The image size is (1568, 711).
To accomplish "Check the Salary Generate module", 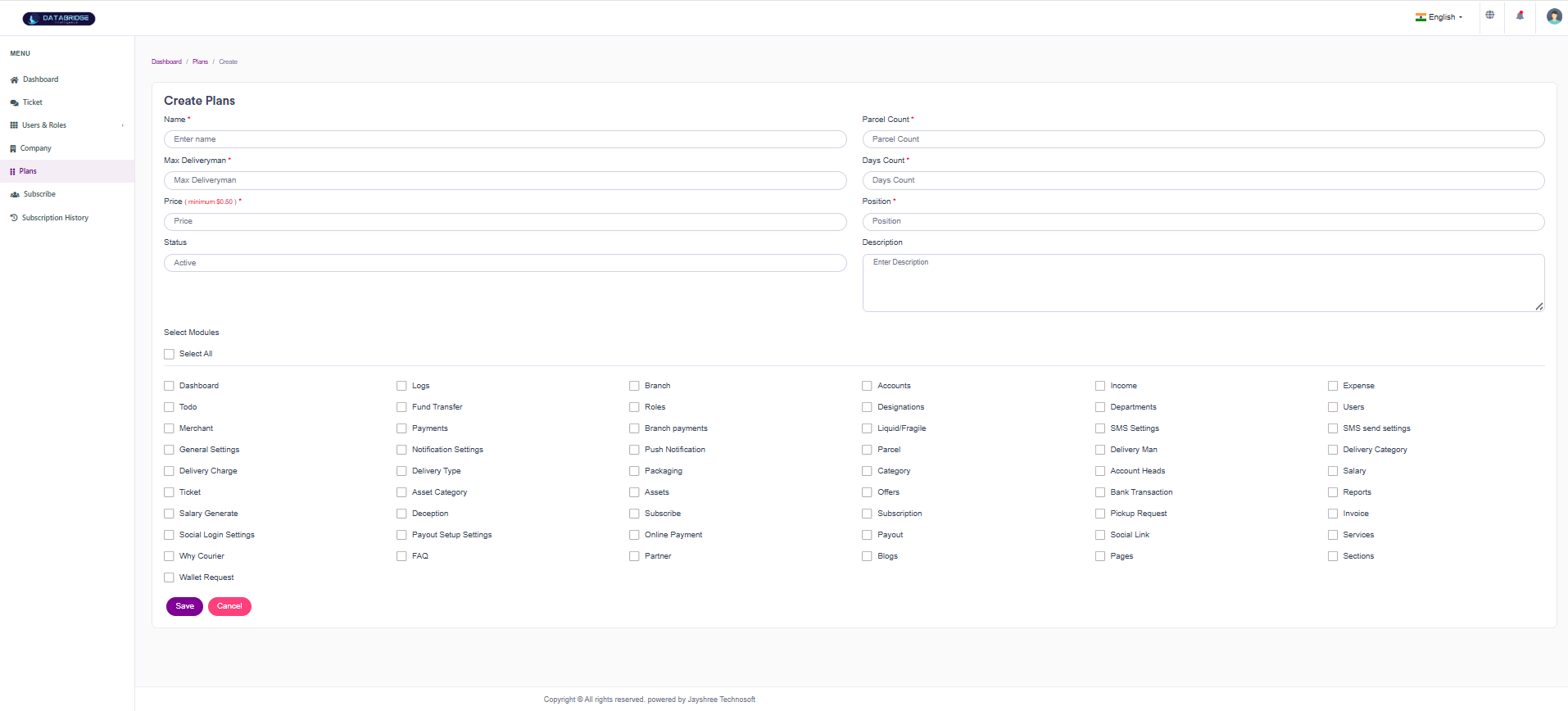I will pos(169,514).
